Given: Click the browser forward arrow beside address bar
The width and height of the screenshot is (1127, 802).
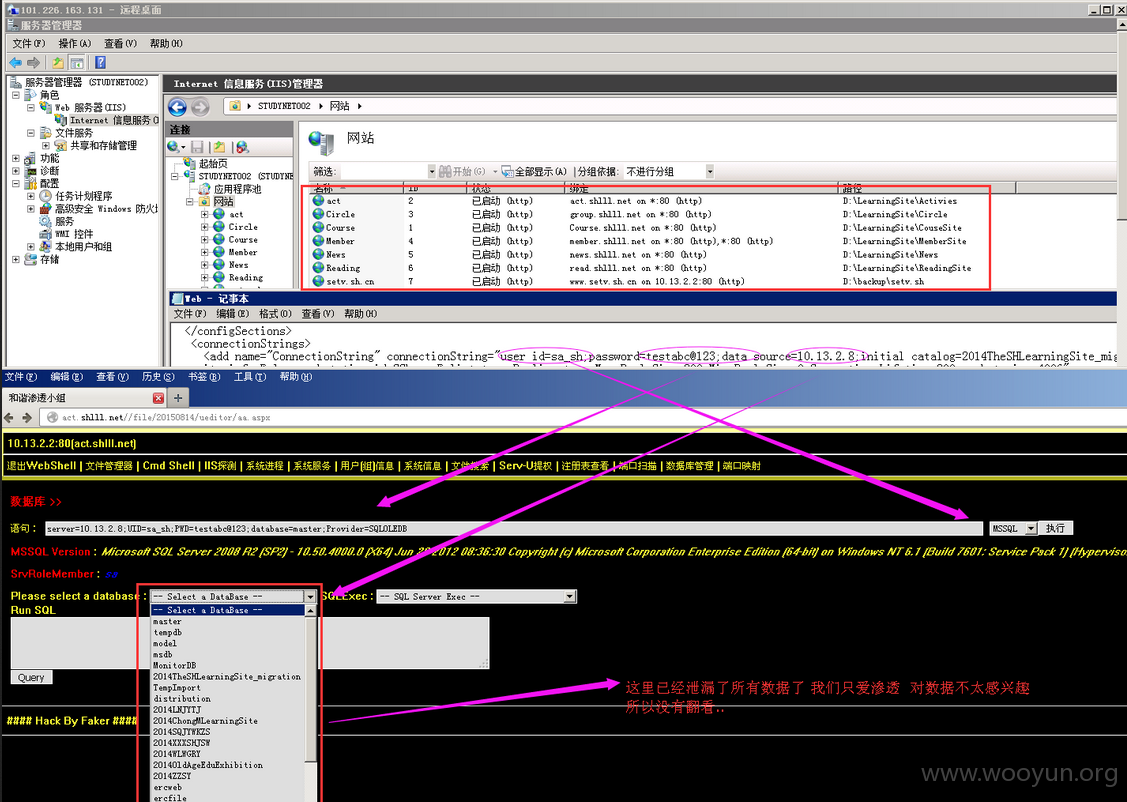Looking at the screenshot, I should coord(27,418).
